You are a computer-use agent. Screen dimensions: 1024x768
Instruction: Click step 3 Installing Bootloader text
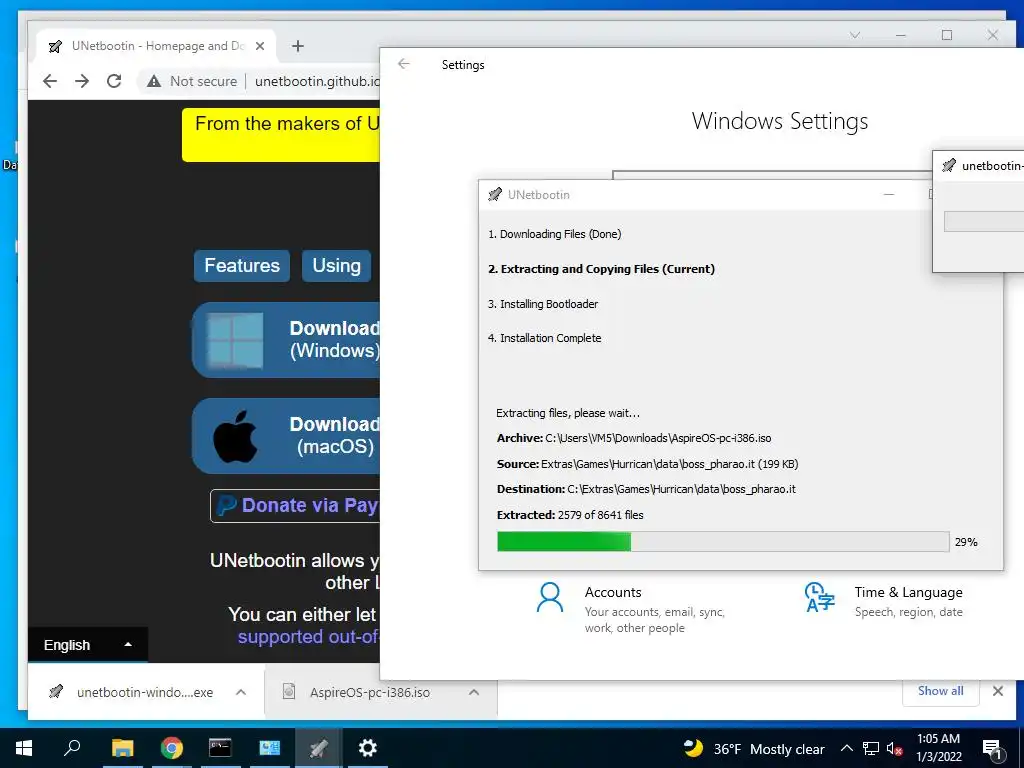coord(543,304)
